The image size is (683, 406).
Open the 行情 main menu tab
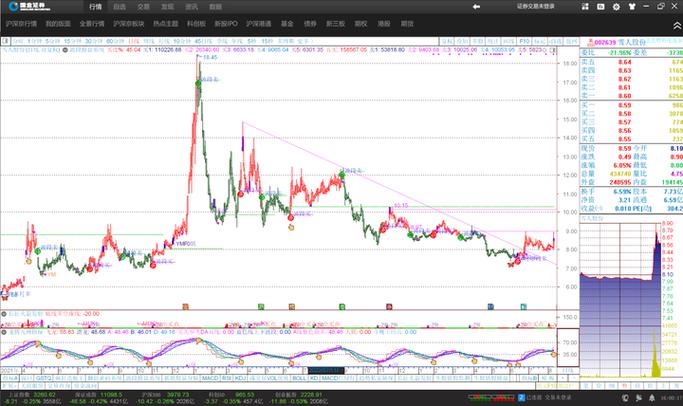coord(95,7)
